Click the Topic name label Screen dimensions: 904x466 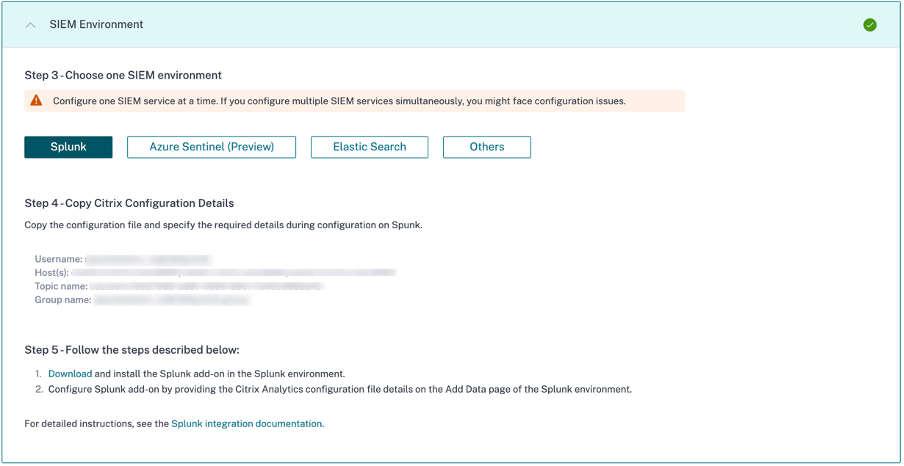[61, 286]
